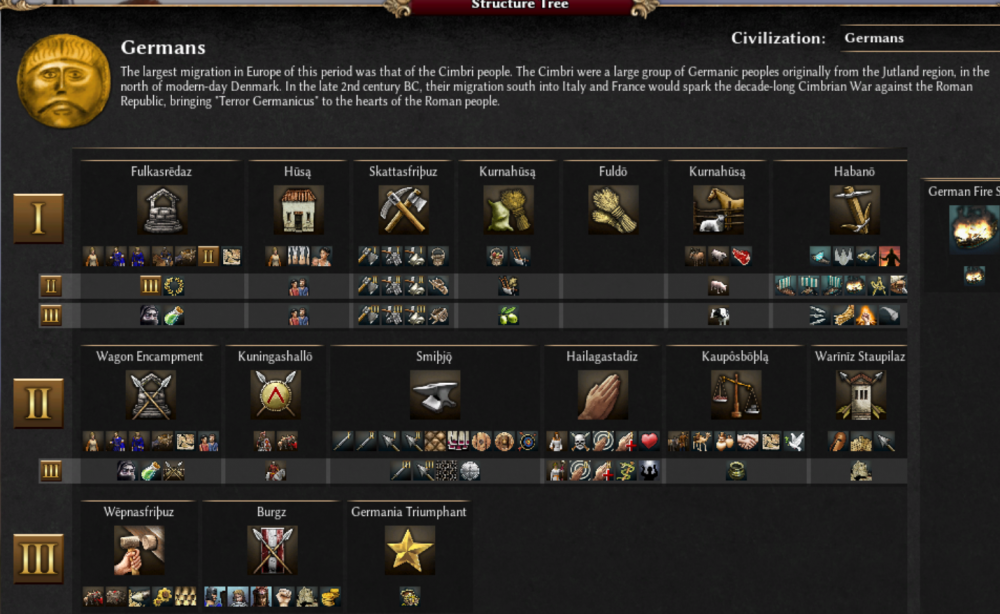Viewport: 1000px width, 614px height.
Task: Select the Habanō dock crane icon
Action: (855, 210)
